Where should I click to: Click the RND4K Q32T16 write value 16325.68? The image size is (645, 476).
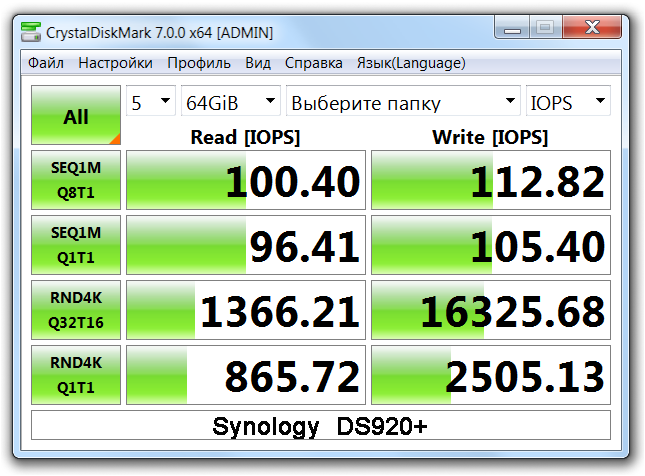pos(491,310)
